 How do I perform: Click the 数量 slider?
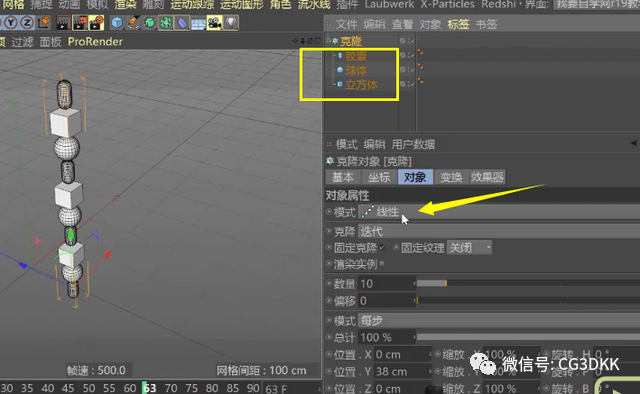tap(528, 283)
